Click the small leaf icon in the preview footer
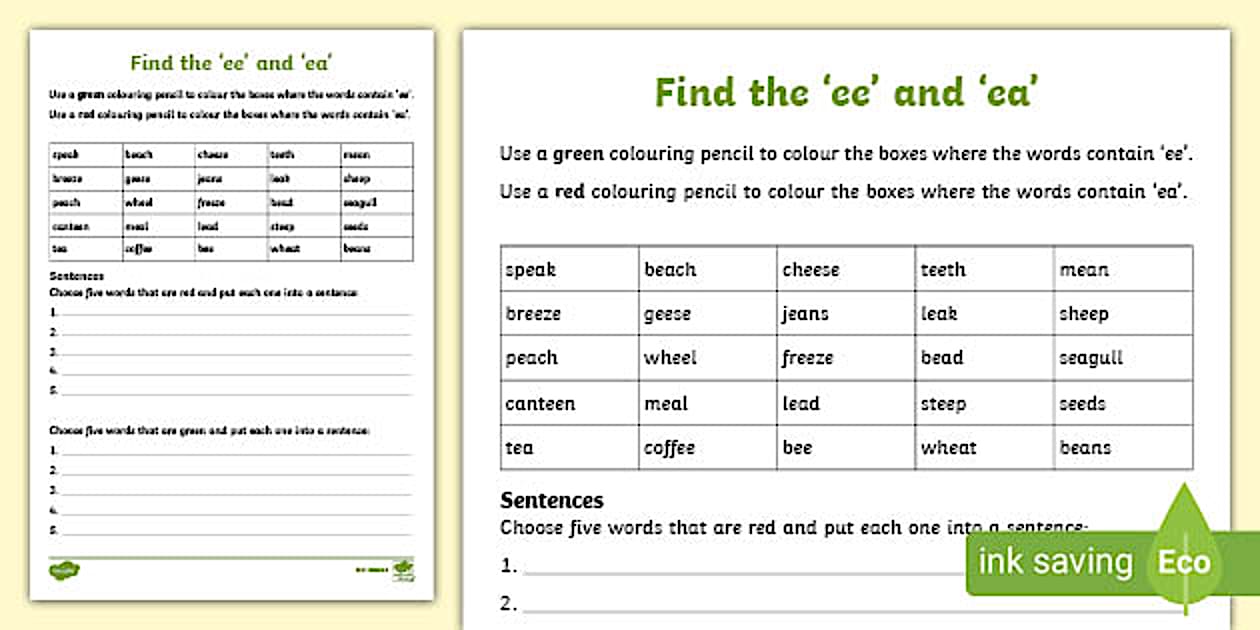This screenshot has height=630, width=1260. click(403, 568)
